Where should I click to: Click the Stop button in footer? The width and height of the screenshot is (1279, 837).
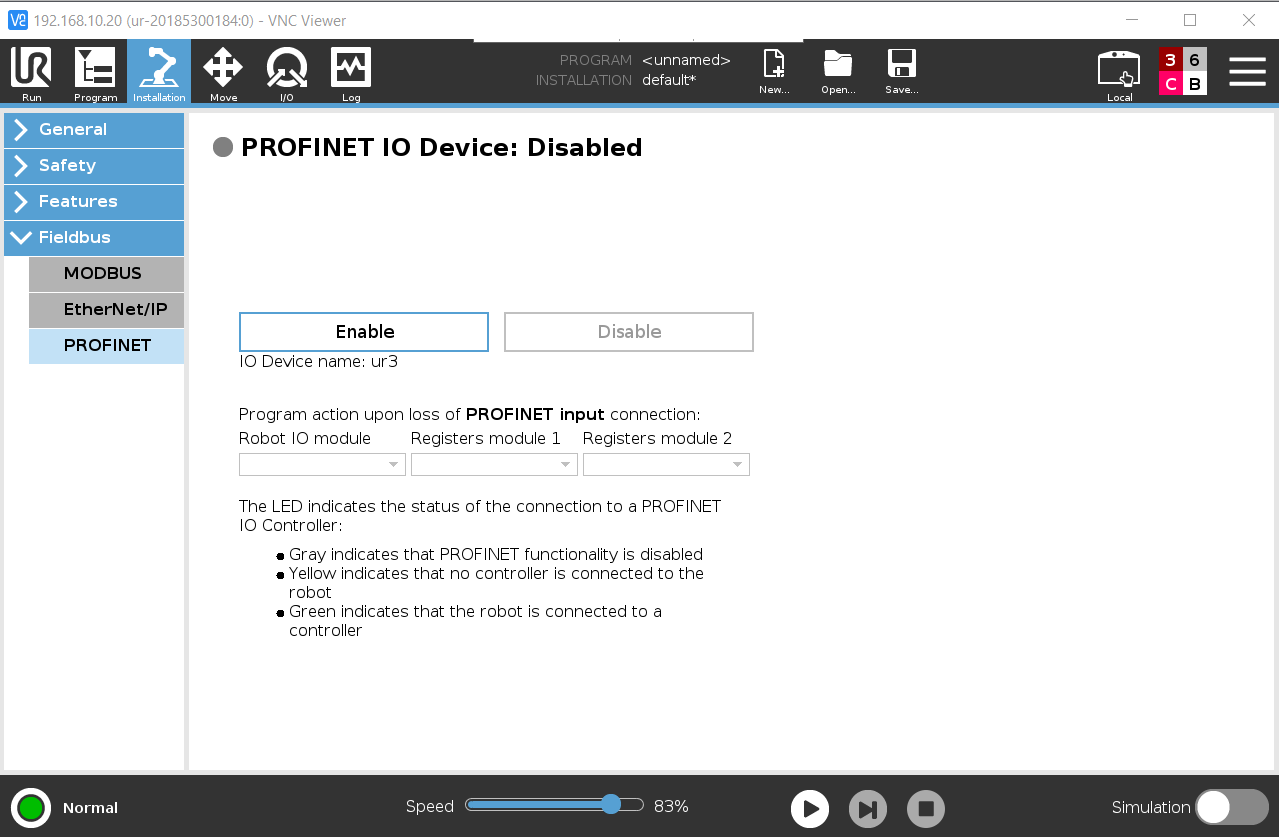[926, 808]
